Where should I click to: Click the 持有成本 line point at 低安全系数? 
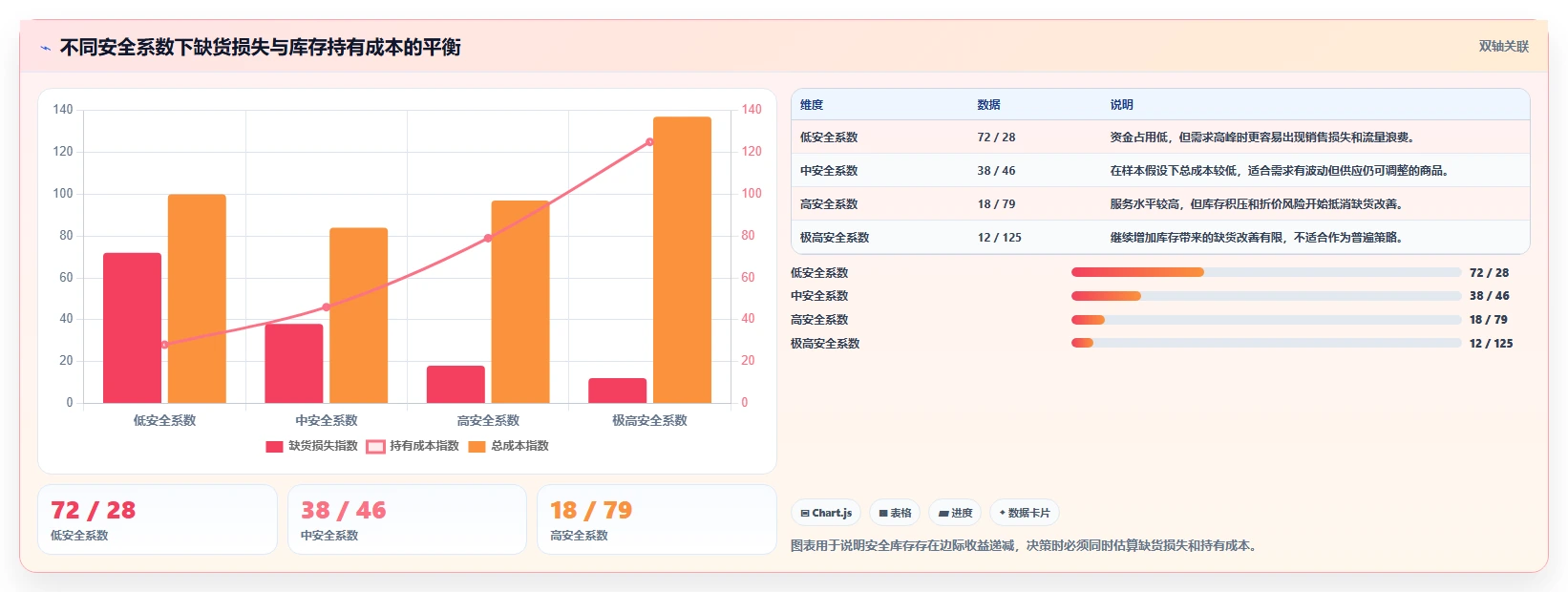pos(164,345)
